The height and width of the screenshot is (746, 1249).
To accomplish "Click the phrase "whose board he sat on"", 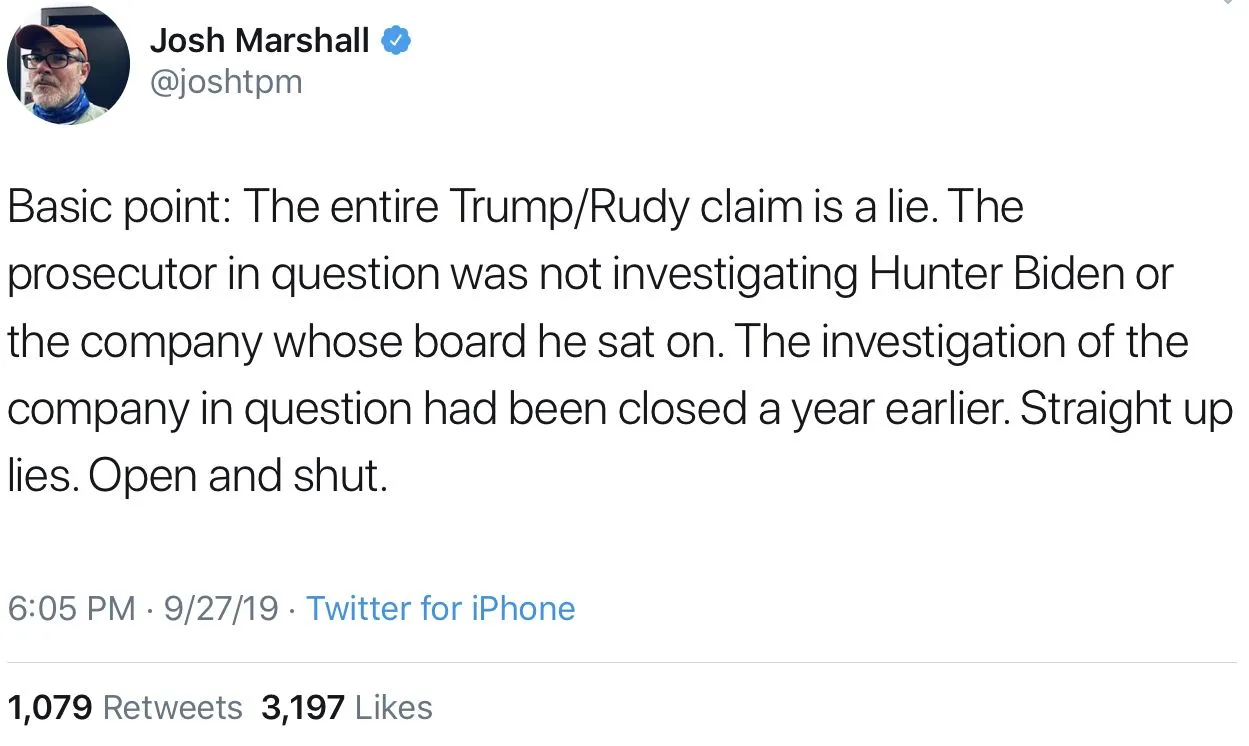I will 496,342.
